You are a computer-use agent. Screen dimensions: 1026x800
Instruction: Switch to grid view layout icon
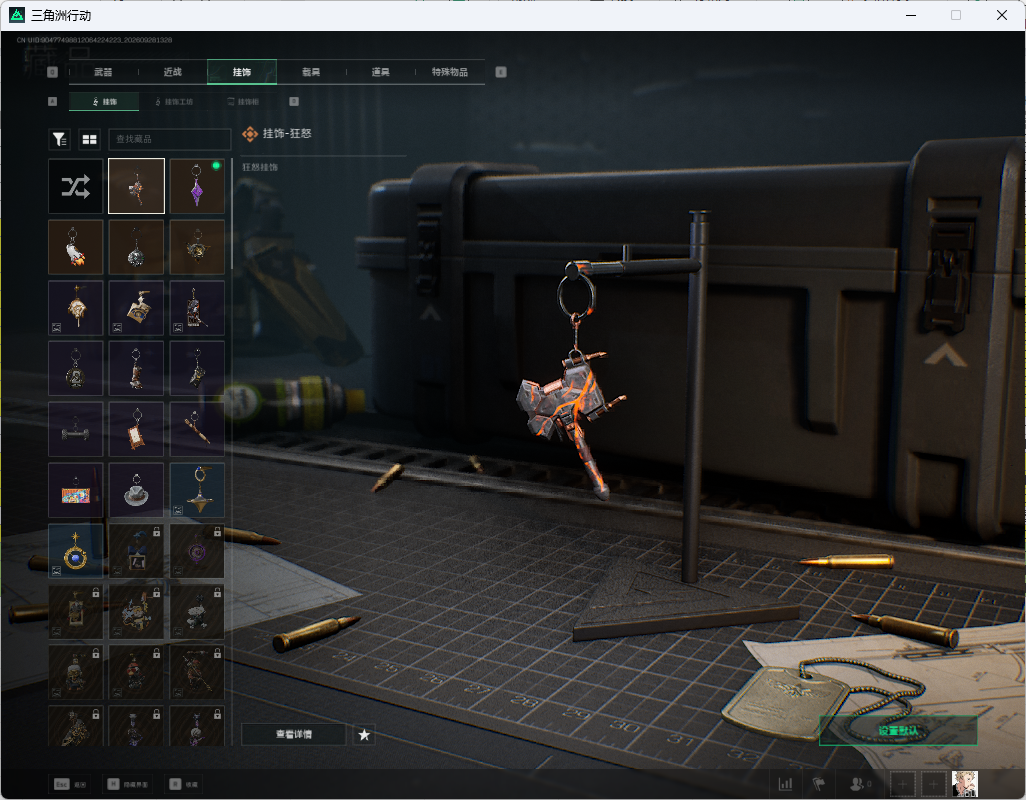click(89, 139)
